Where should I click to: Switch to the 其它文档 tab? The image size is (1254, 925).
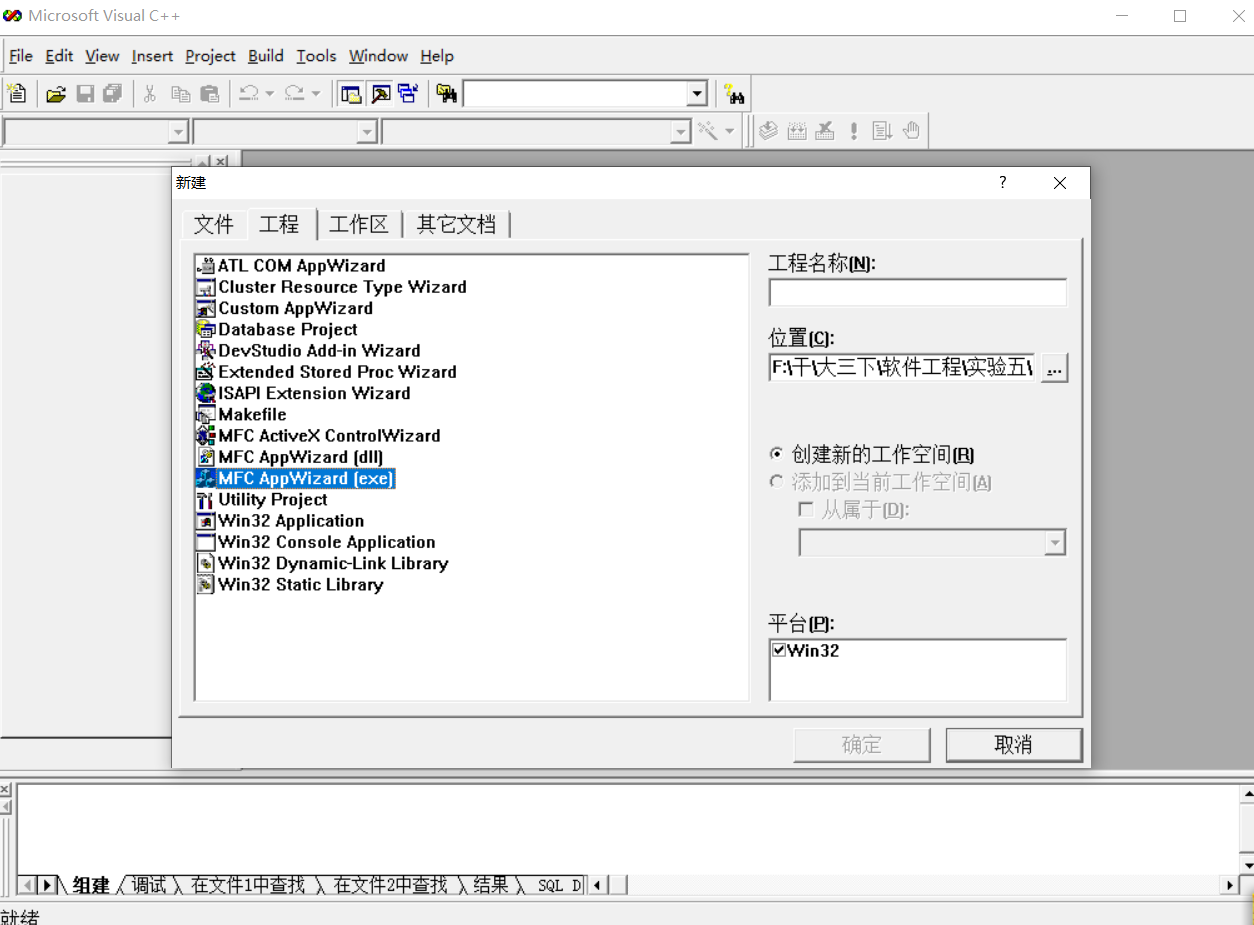pos(456,225)
